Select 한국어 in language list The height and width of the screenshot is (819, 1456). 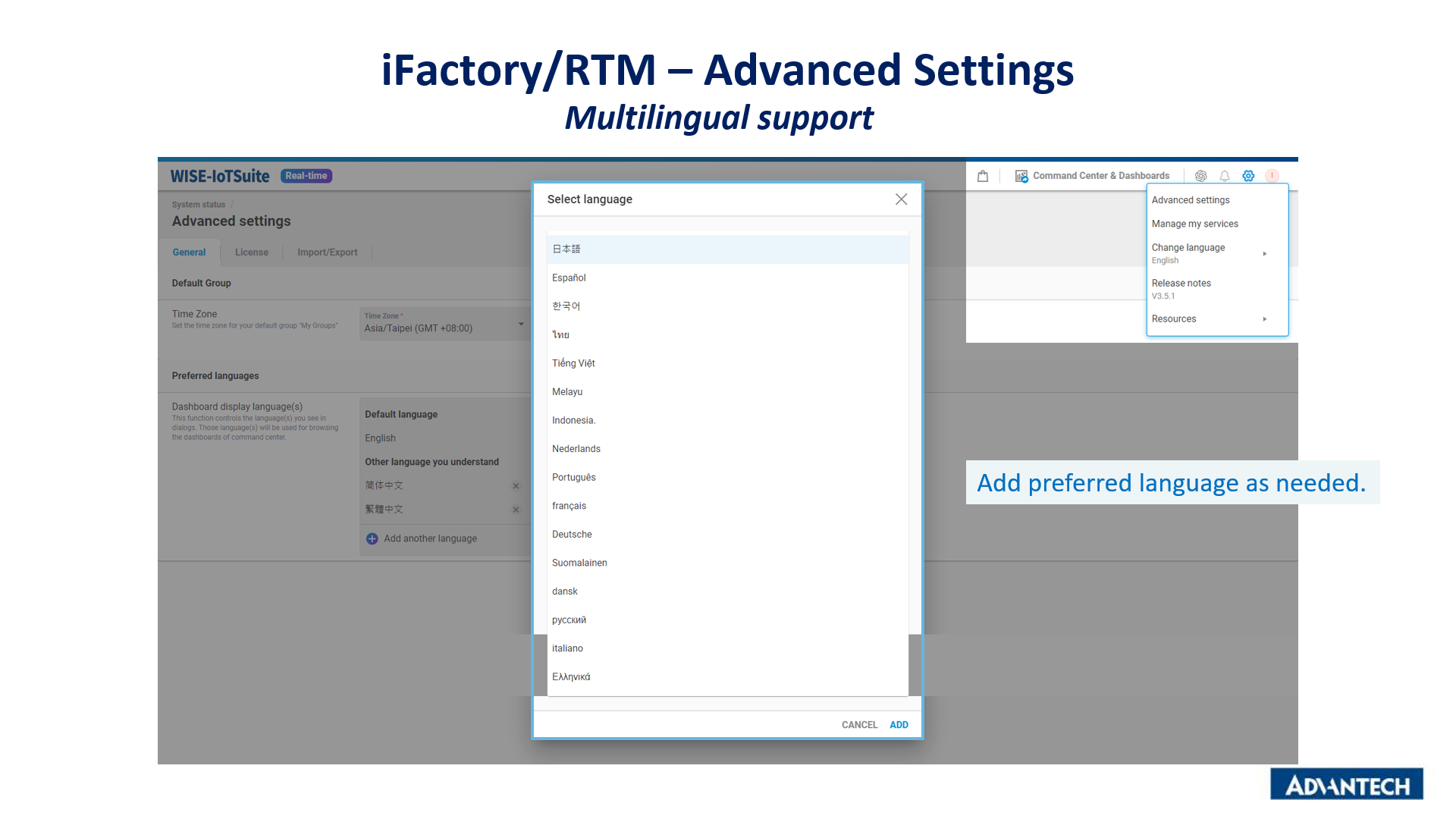[727, 306]
